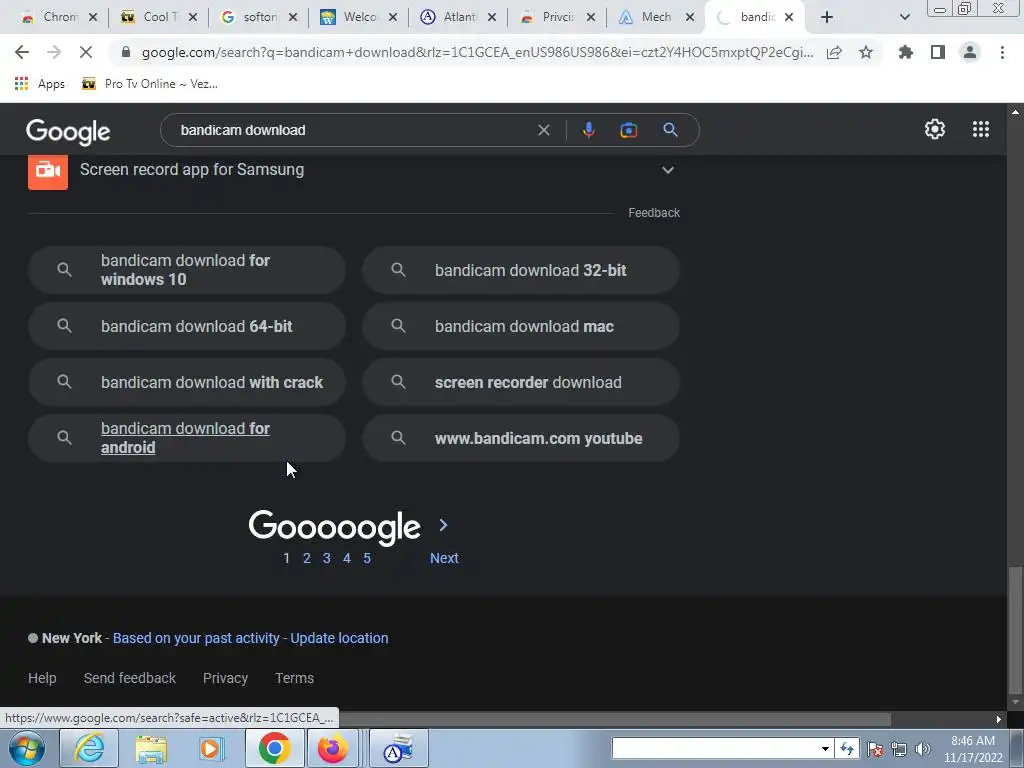The image size is (1024, 768).
Task: Switch to the softon Google tab
Action: [259, 17]
